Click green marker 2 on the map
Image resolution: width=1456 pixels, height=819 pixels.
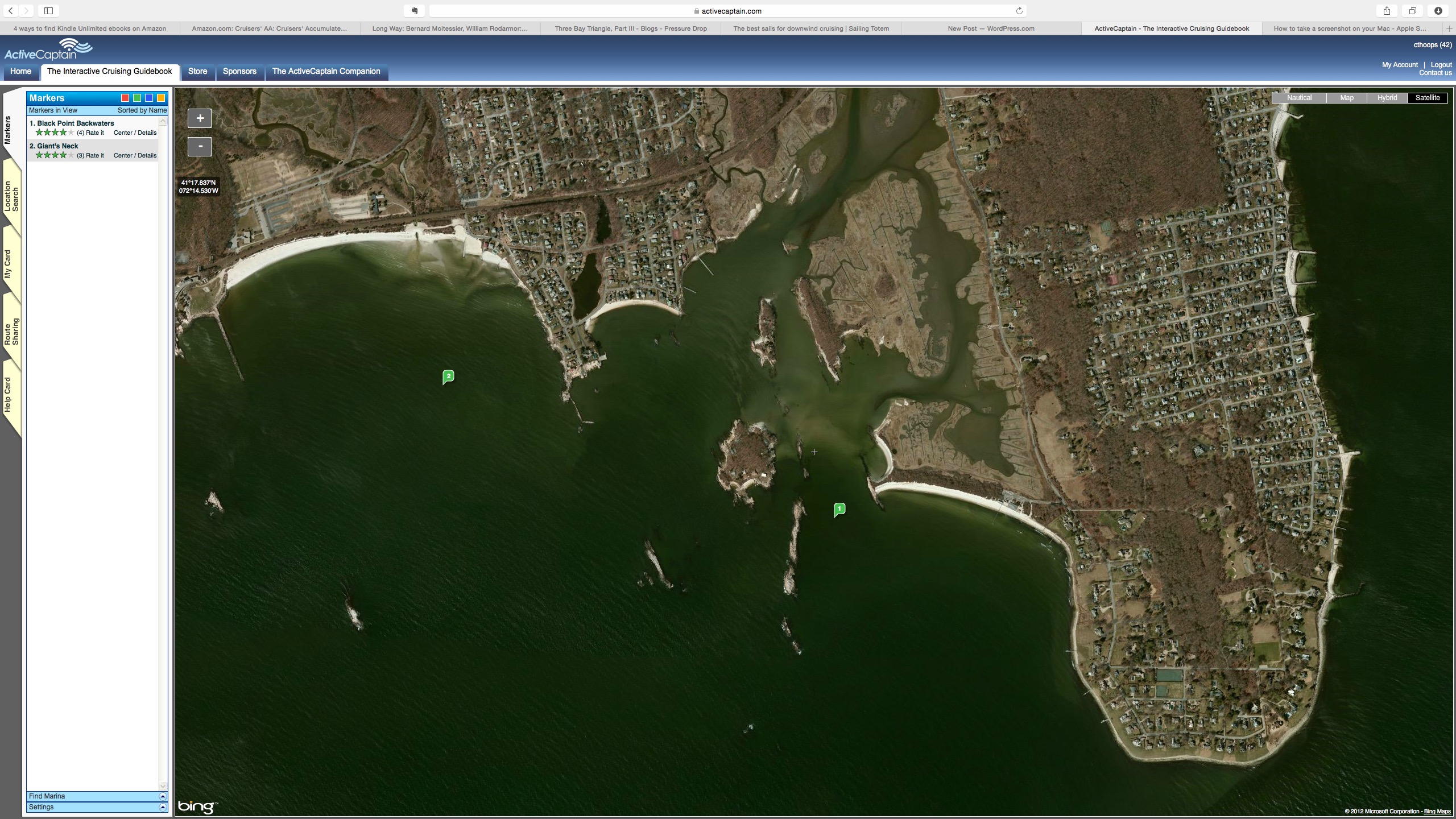[x=448, y=377]
